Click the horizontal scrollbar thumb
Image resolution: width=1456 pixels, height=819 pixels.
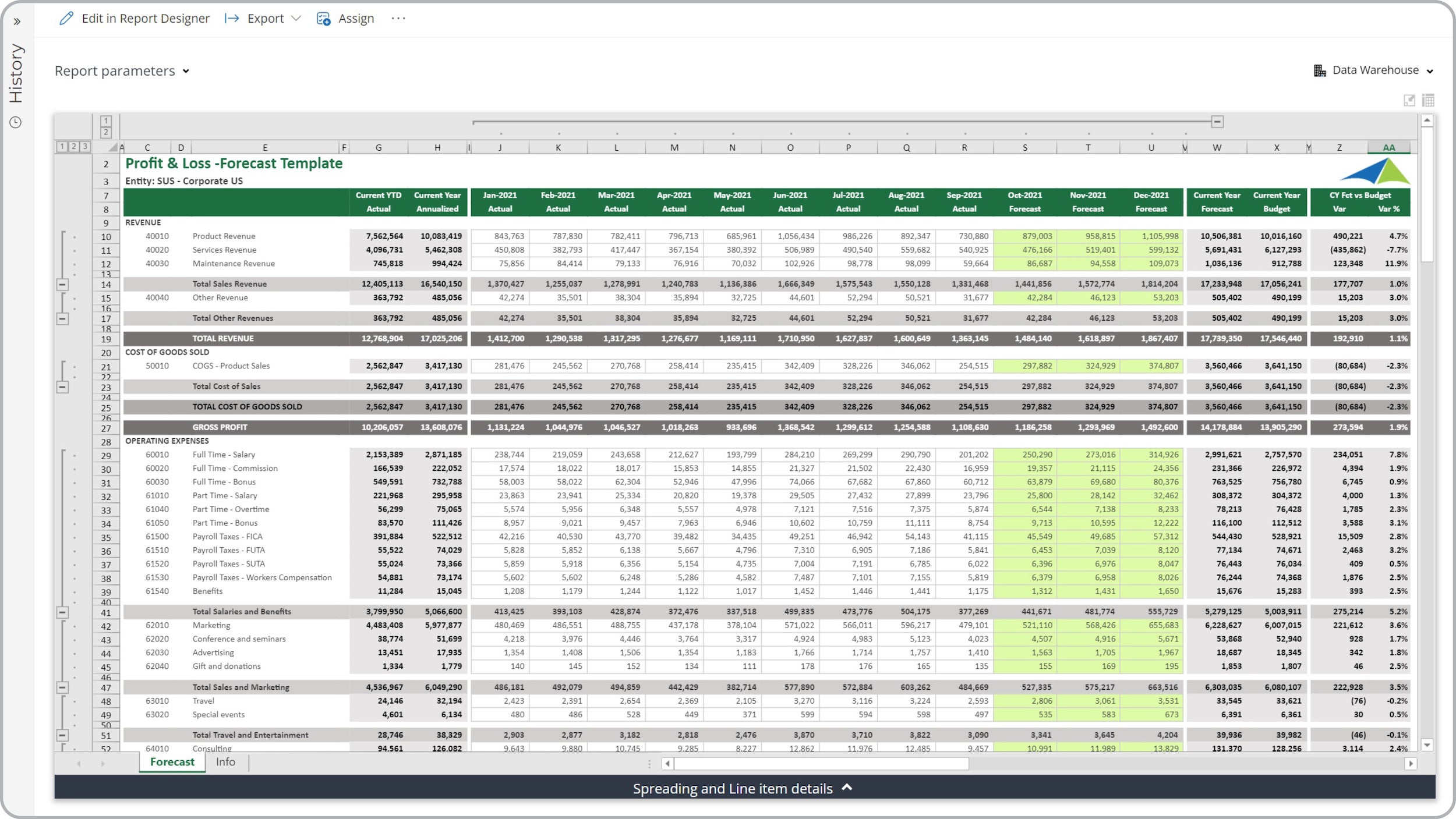click(821, 763)
